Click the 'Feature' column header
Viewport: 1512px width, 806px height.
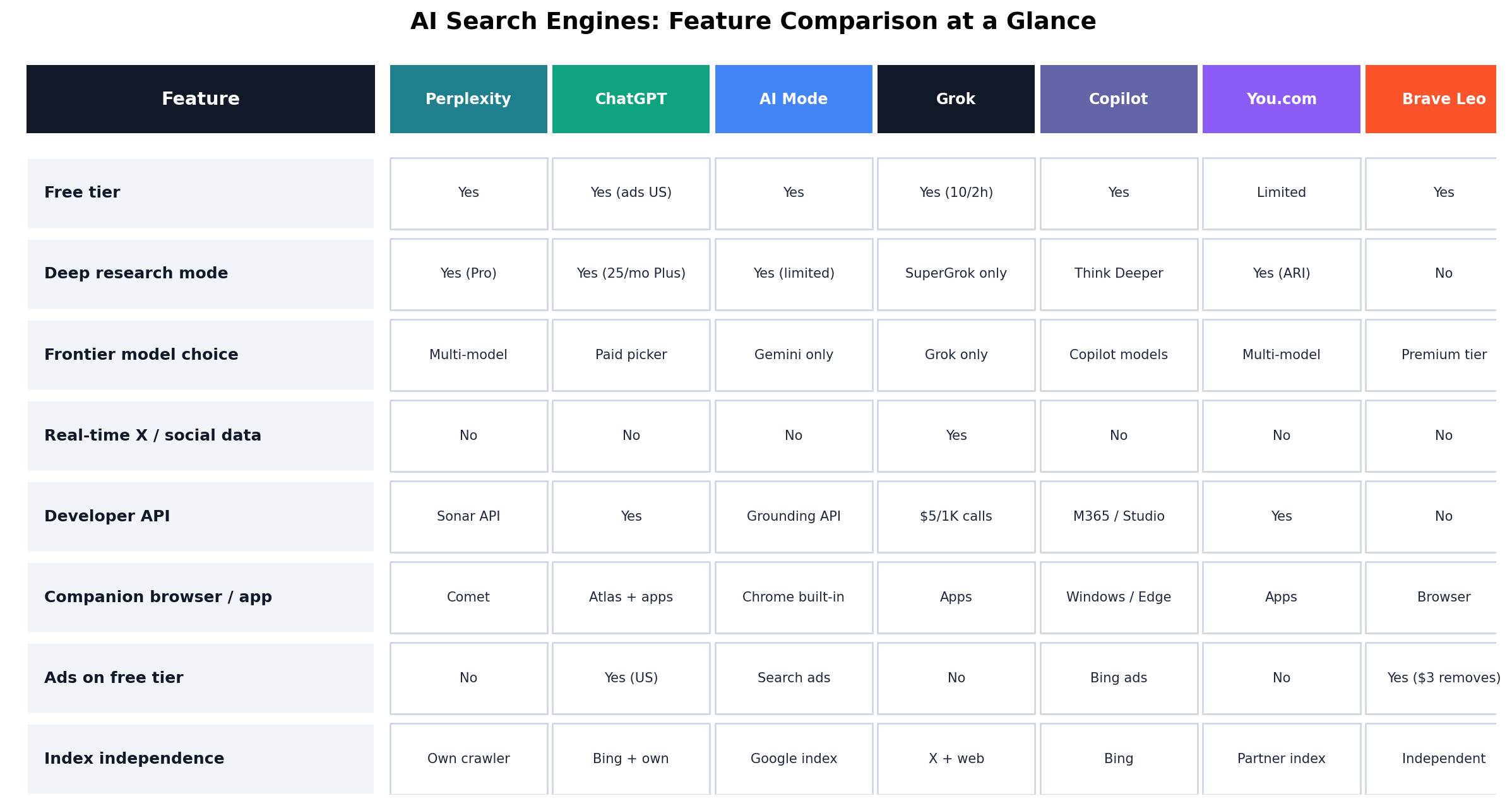click(201, 99)
